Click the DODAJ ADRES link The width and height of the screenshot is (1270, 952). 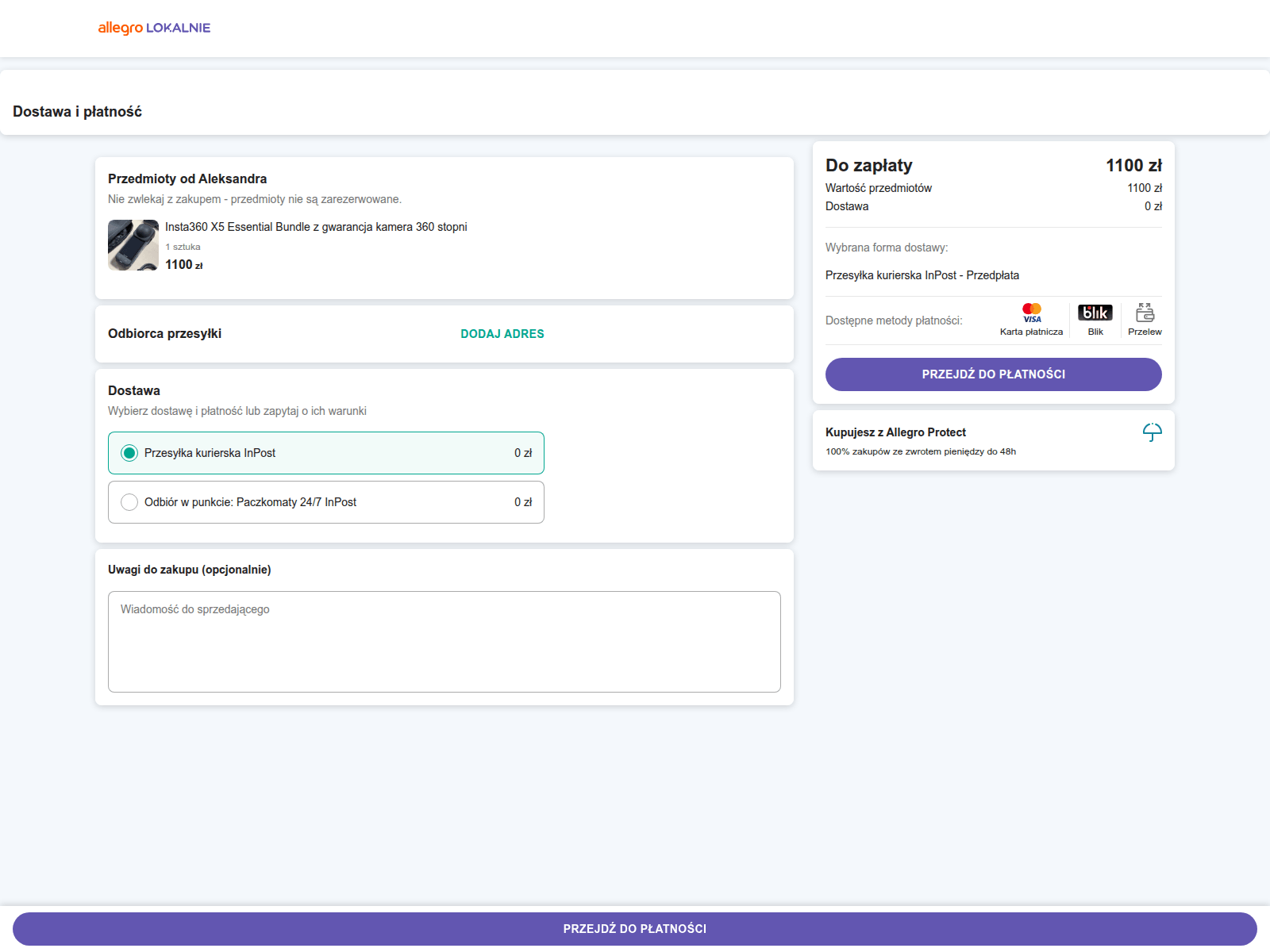tap(502, 334)
